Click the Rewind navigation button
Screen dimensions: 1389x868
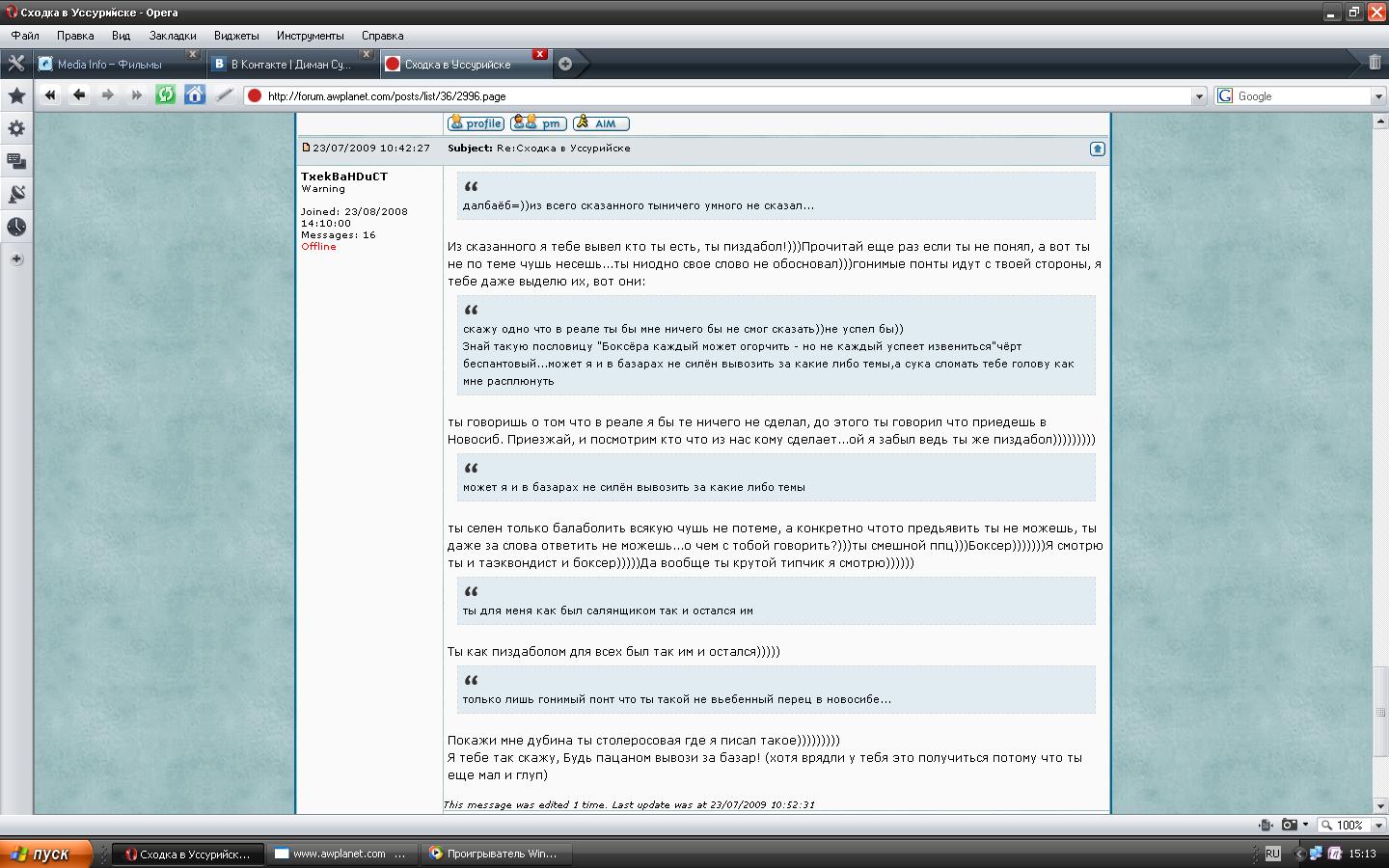point(50,95)
